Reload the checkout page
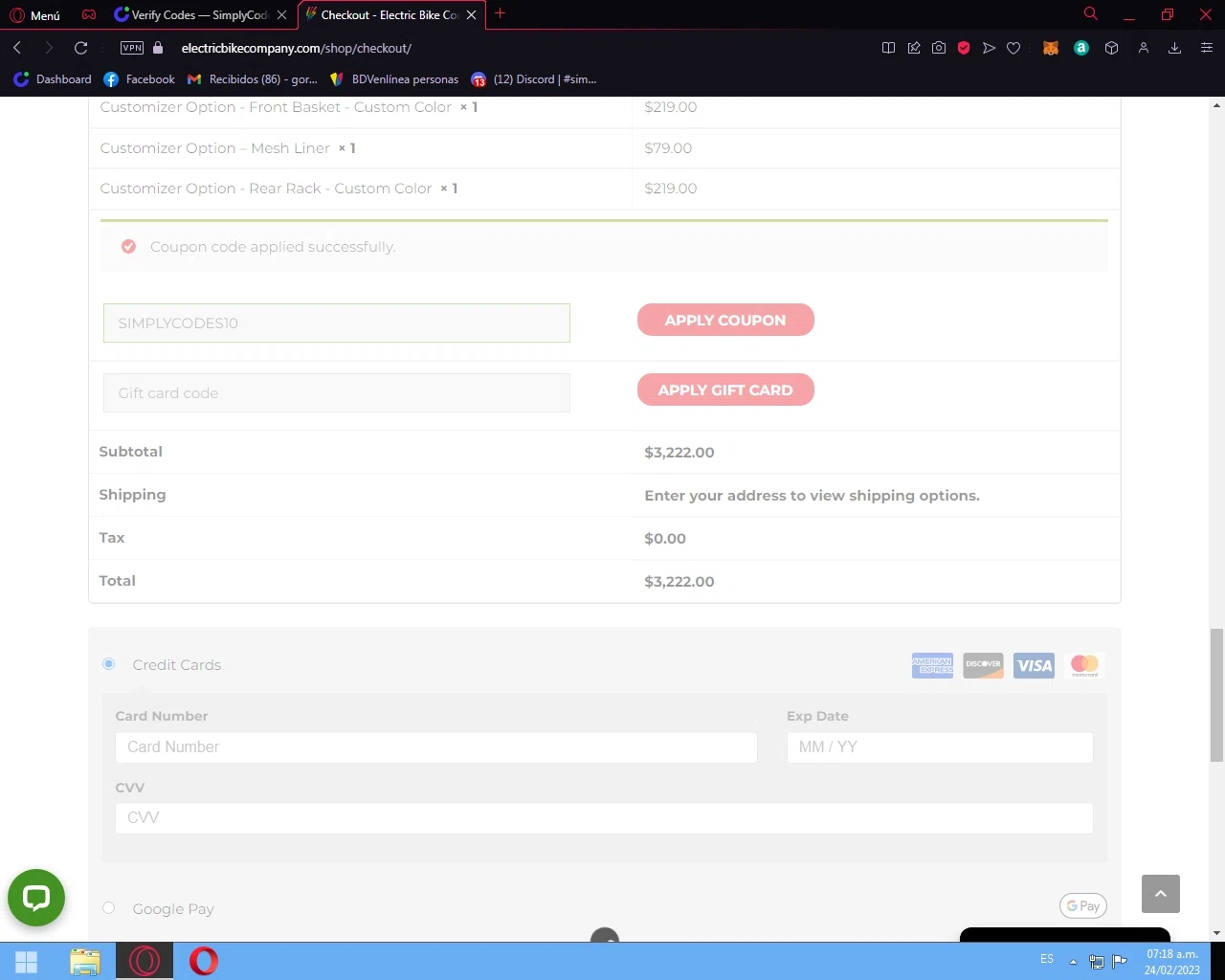 pyautogui.click(x=81, y=48)
